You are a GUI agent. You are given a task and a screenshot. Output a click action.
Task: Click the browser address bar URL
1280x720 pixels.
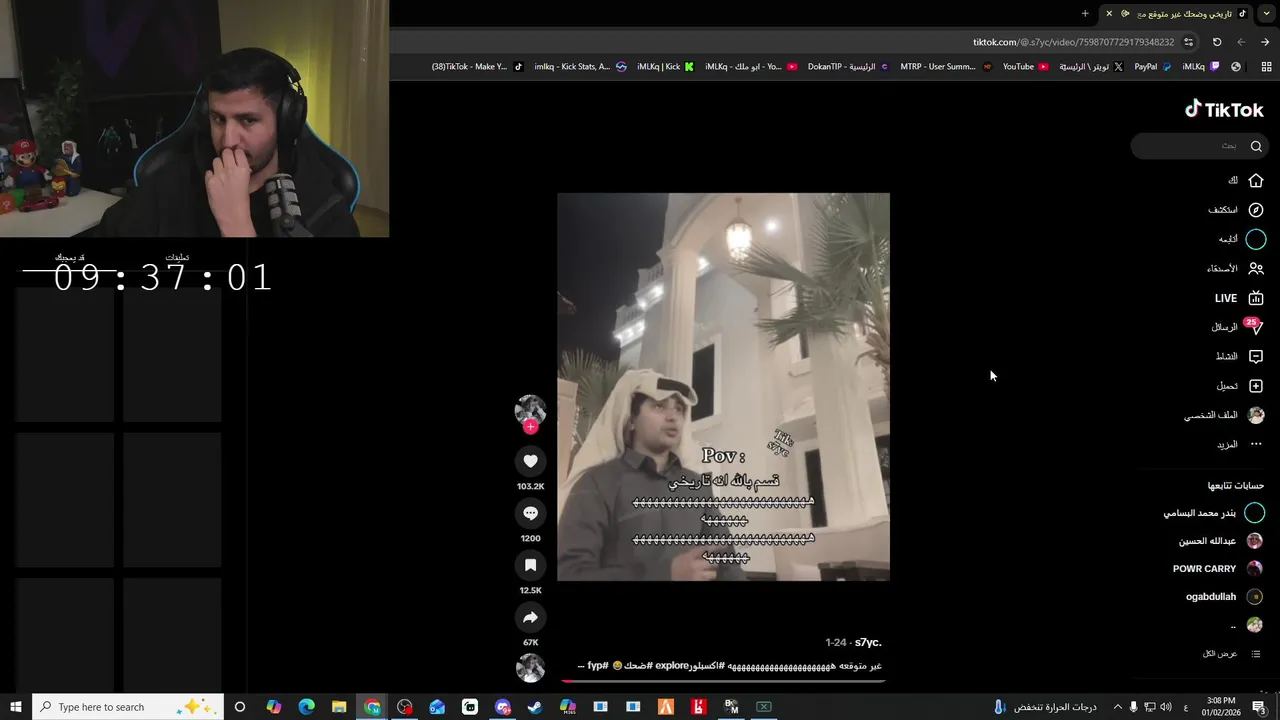[x=1073, y=42]
